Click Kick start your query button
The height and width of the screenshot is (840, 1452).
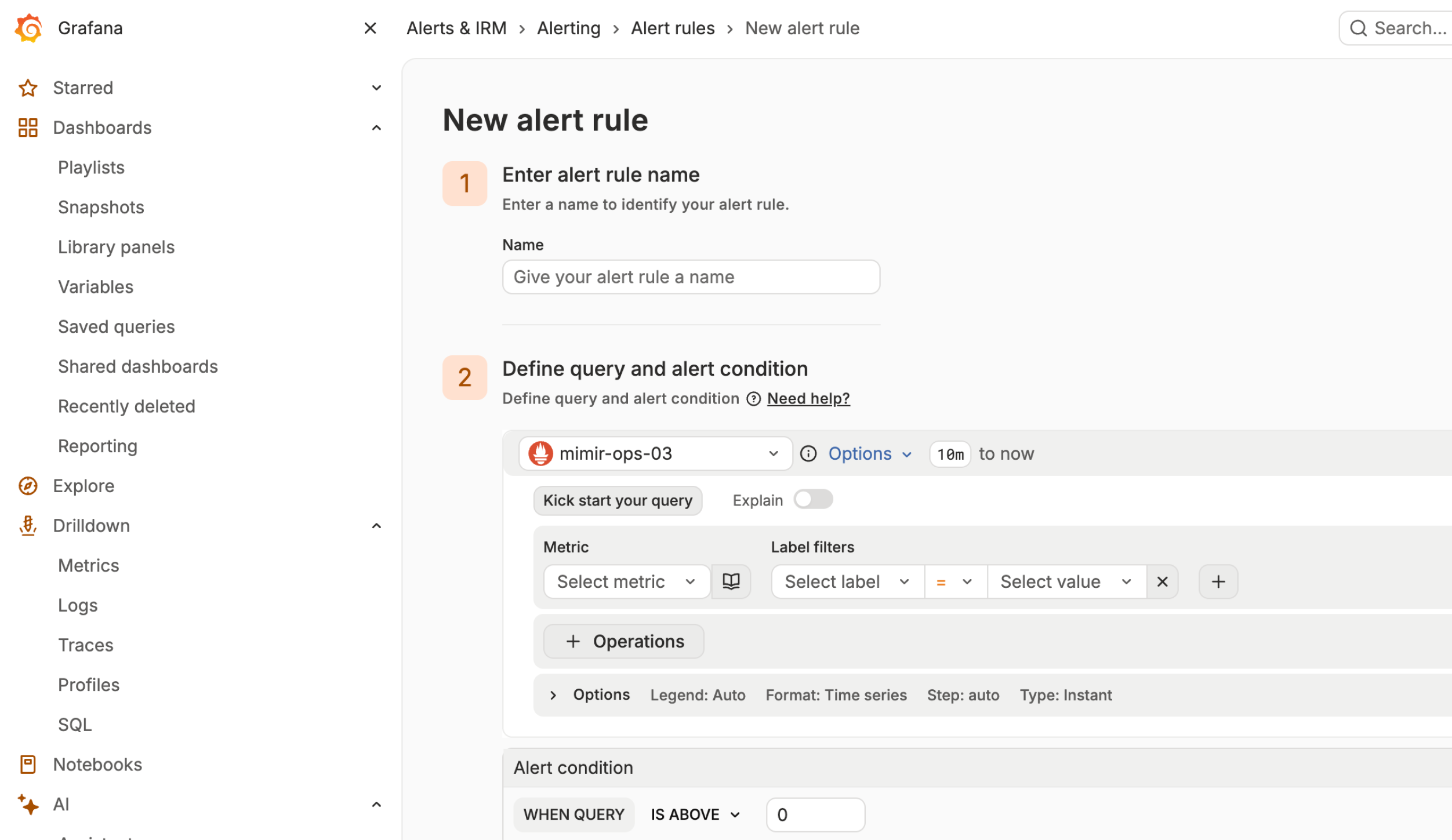click(x=618, y=500)
